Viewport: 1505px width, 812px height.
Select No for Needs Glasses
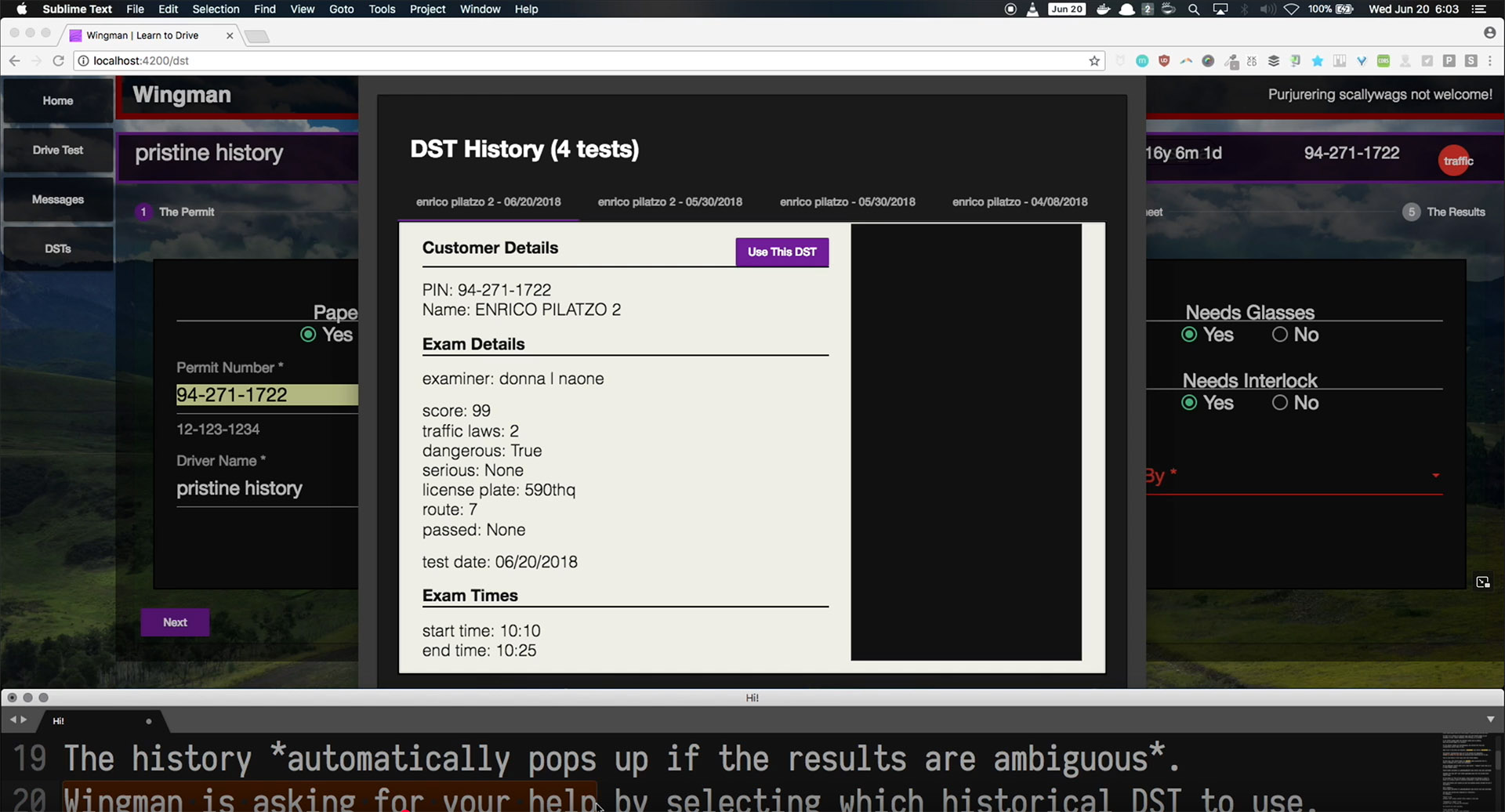1280,335
